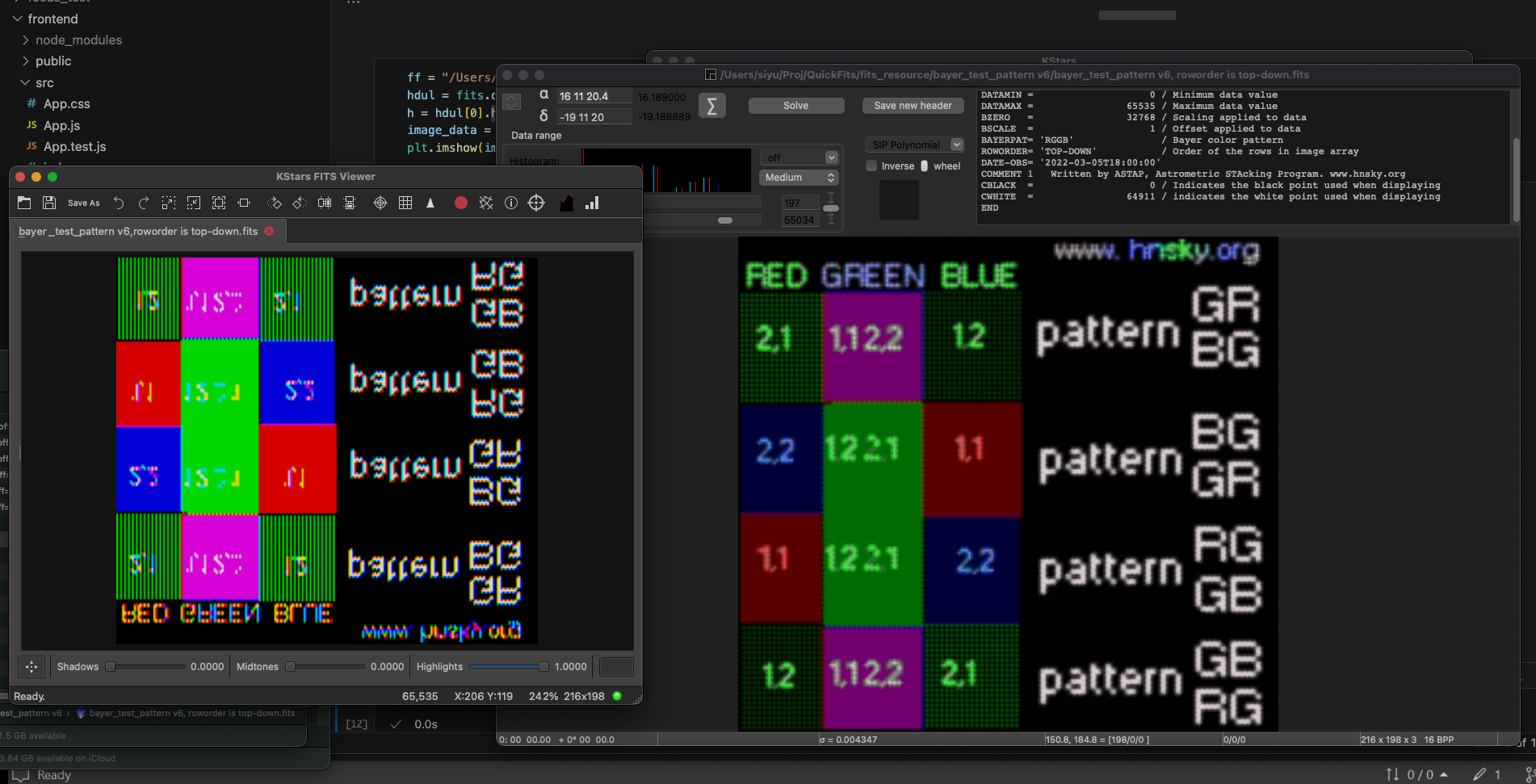Click the undo arrow icon

(119, 203)
